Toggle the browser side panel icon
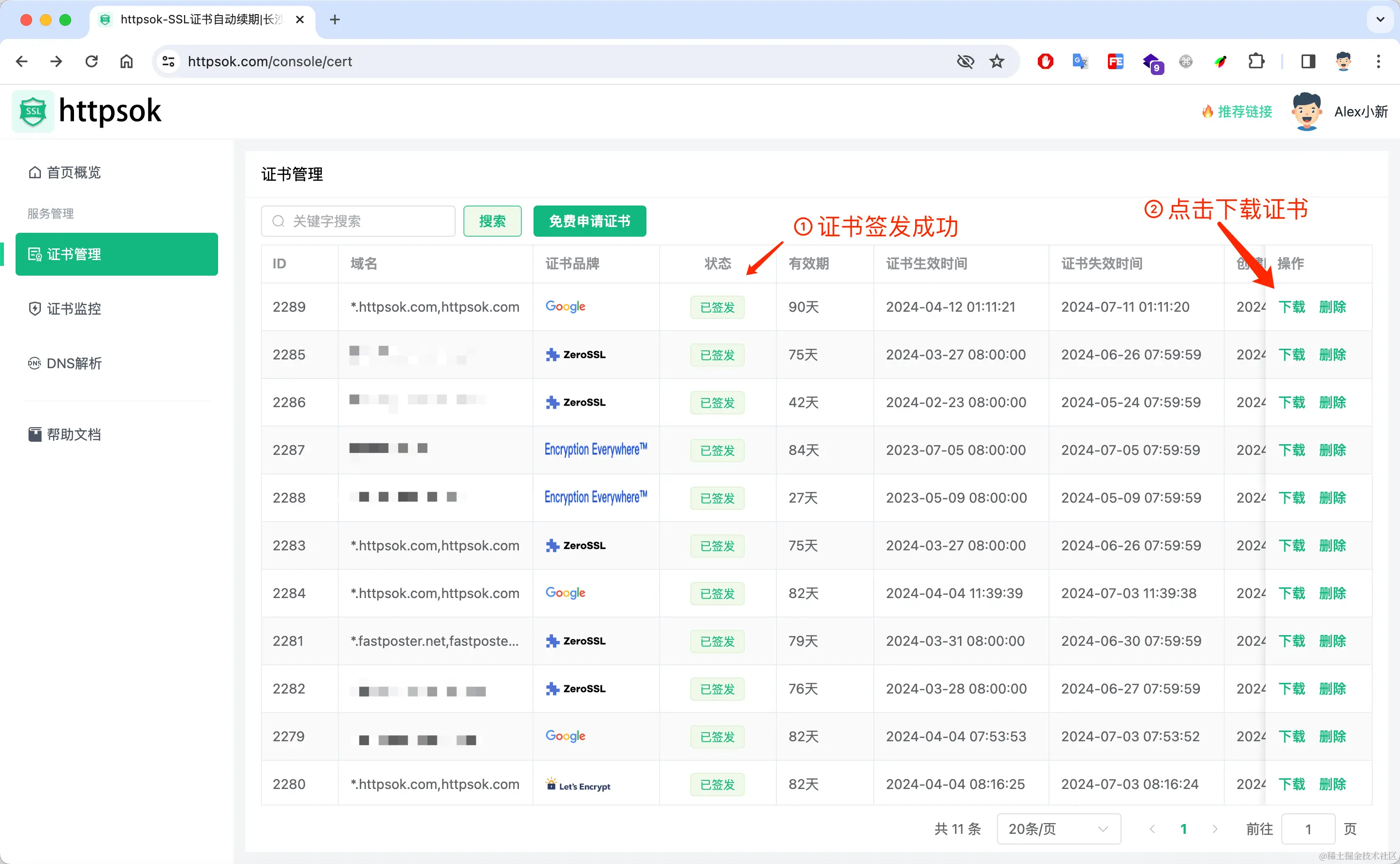Viewport: 1400px width, 864px height. 1308,61
